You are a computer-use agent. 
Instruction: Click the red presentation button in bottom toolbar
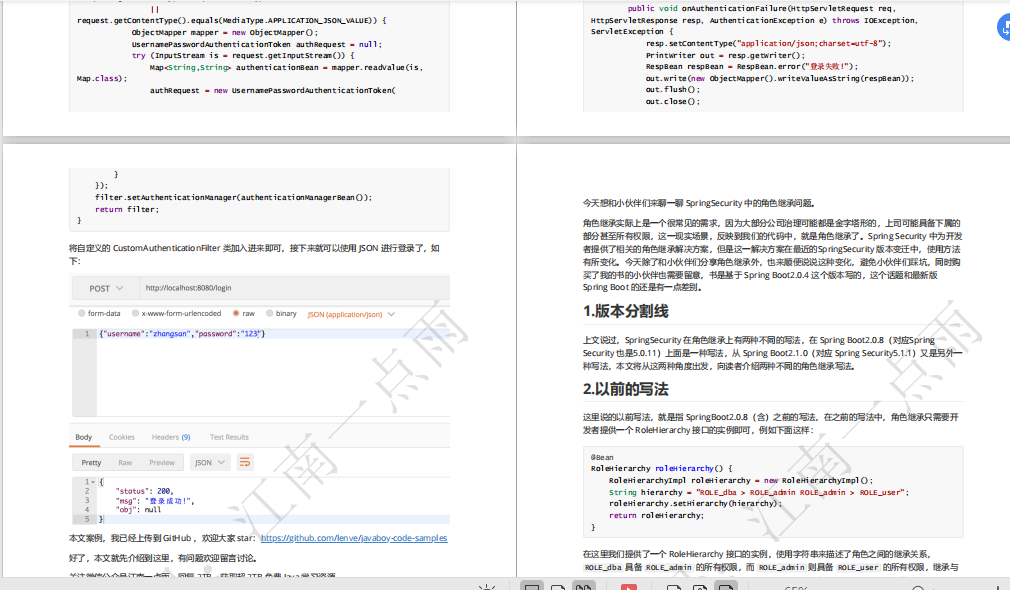tap(629, 587)
